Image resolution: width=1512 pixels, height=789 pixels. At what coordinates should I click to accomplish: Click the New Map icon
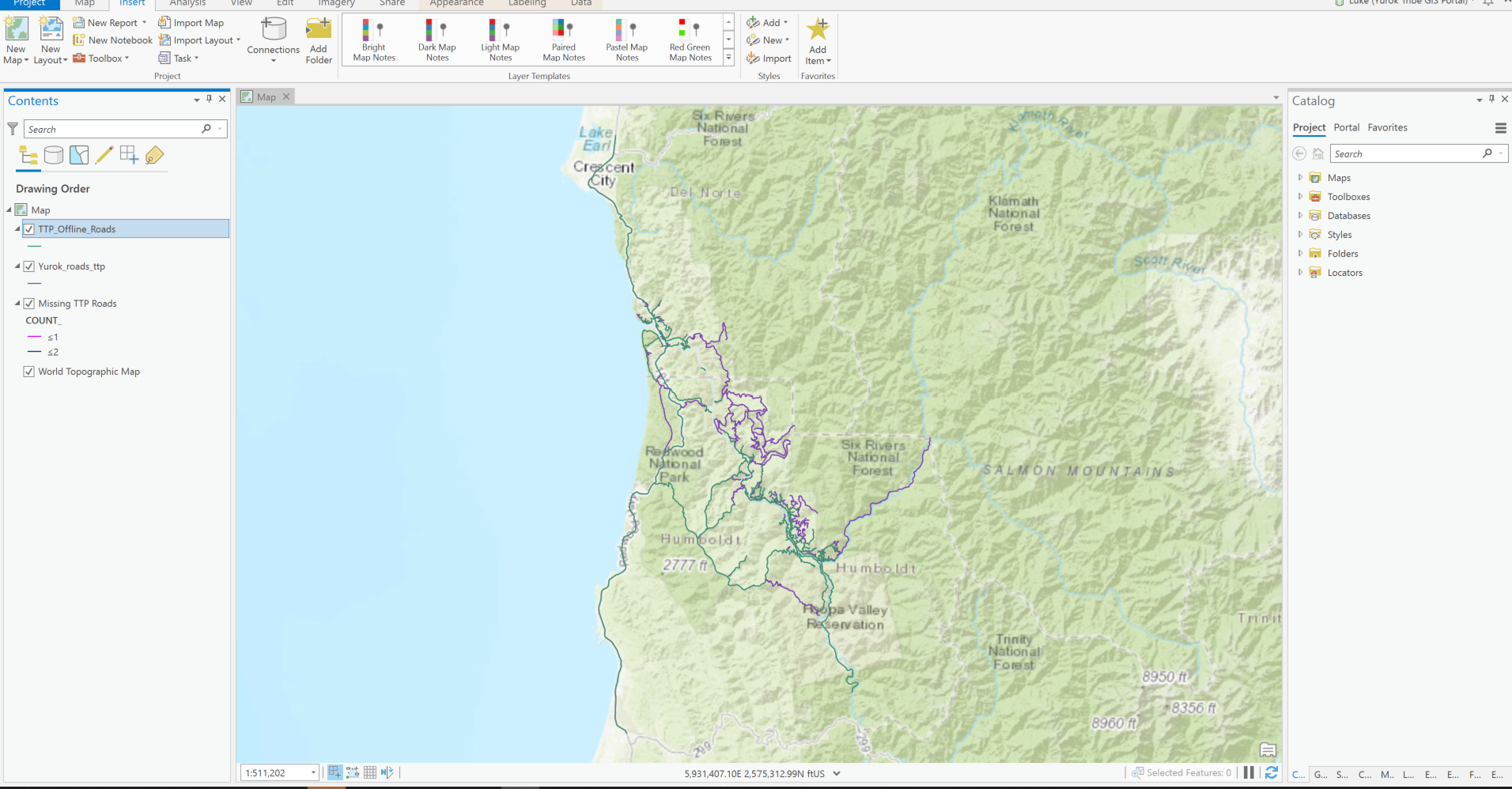click(x=16, y=30)
